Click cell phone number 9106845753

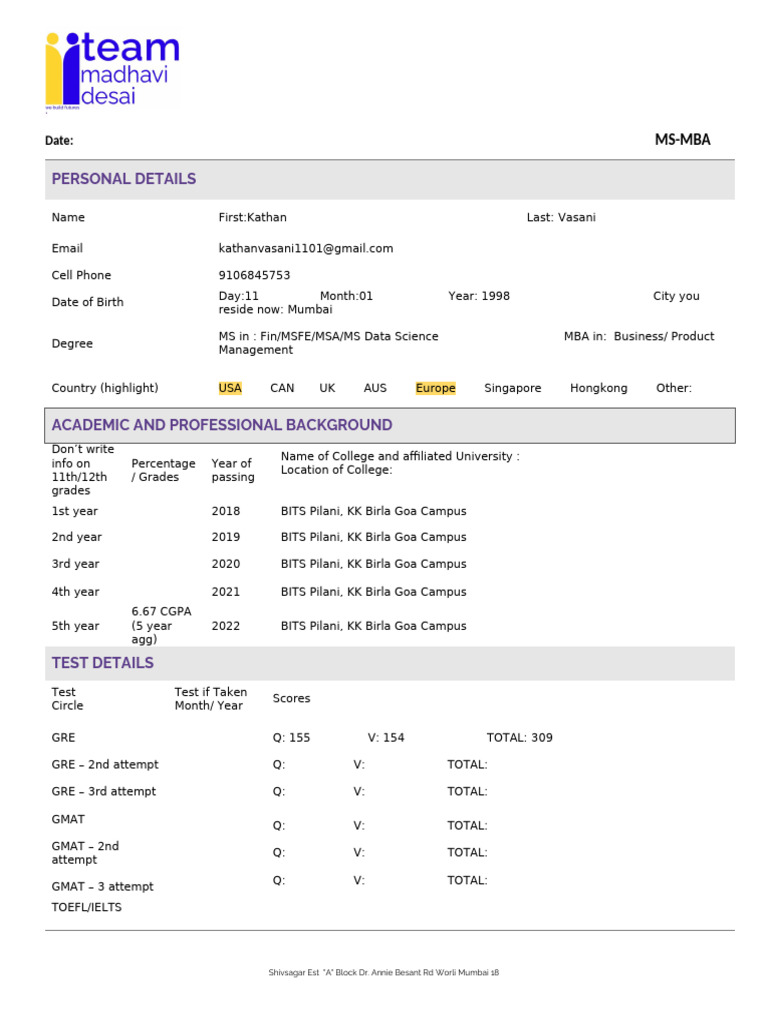(x=254, y=276)
